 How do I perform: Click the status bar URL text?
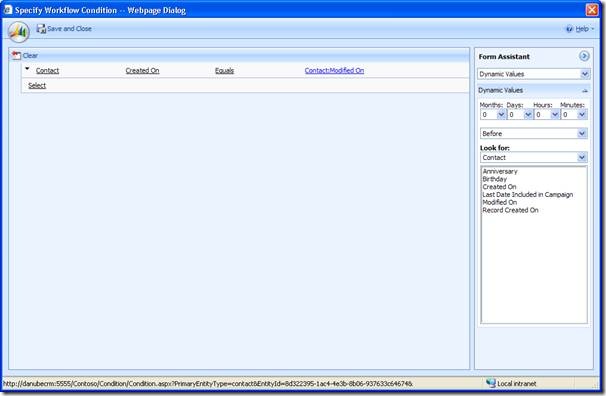point(208,384)
